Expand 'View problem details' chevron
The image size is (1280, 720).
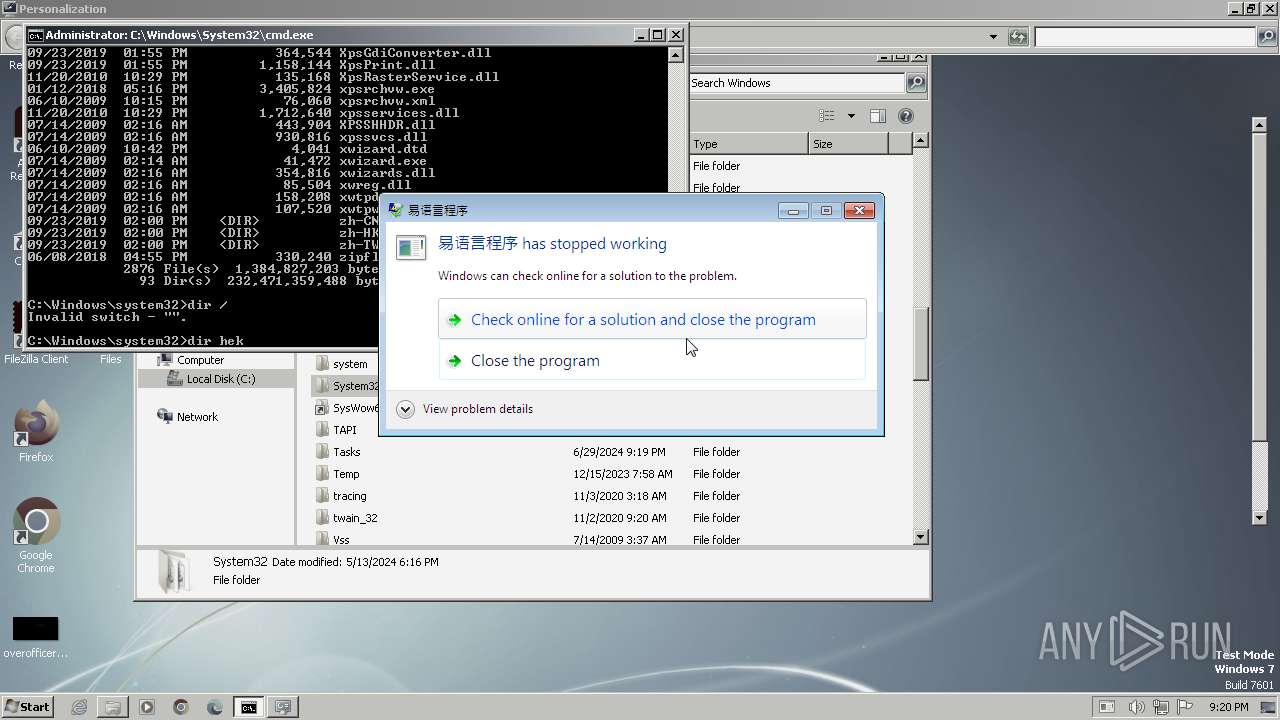(405, 409)
